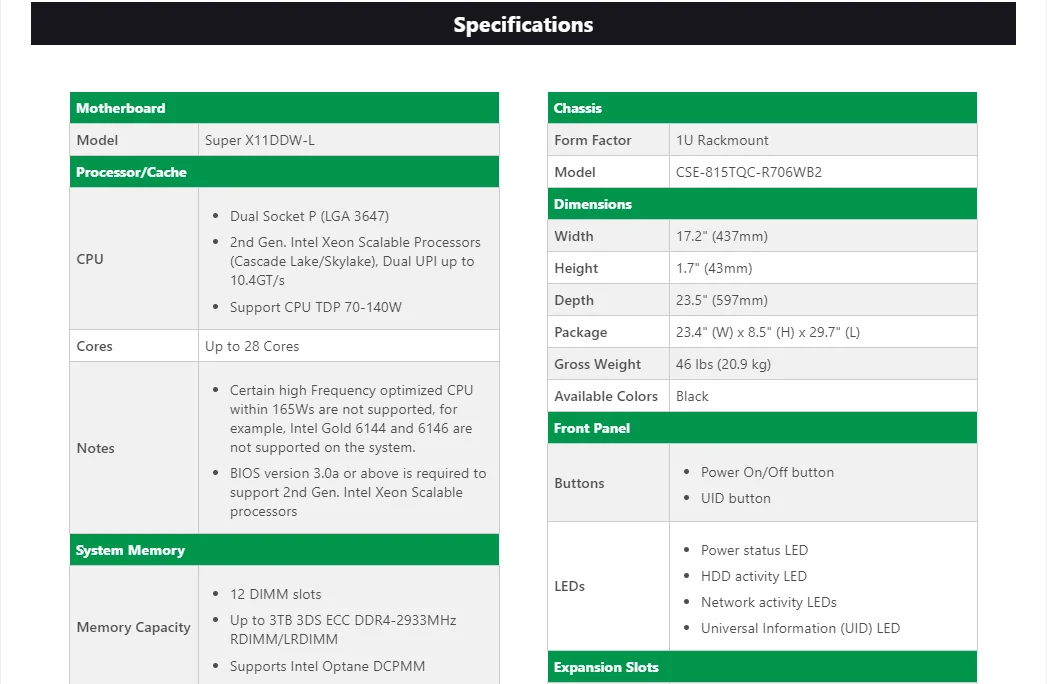Click the Notes row label
This screenshot has width=1048, height=684.
click(x=96, y=449)
